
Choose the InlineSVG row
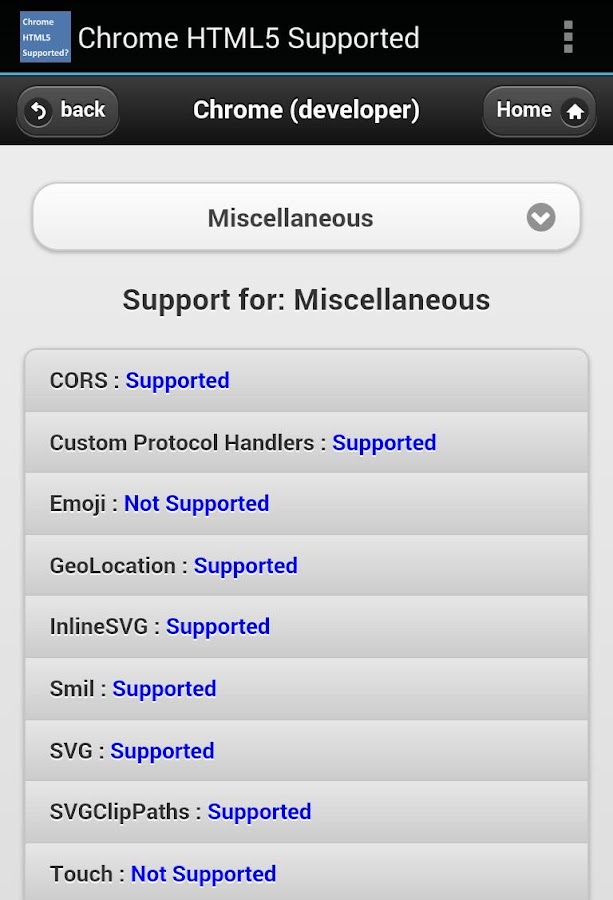306,627
